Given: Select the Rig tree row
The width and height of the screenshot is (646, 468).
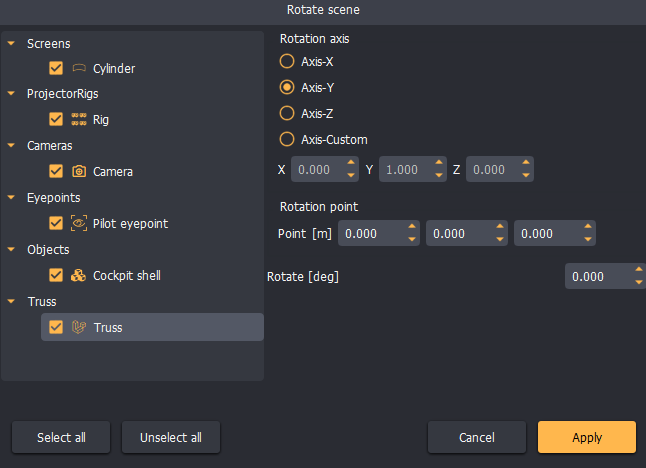Looking at the screenshot, I should coord(152,119).
